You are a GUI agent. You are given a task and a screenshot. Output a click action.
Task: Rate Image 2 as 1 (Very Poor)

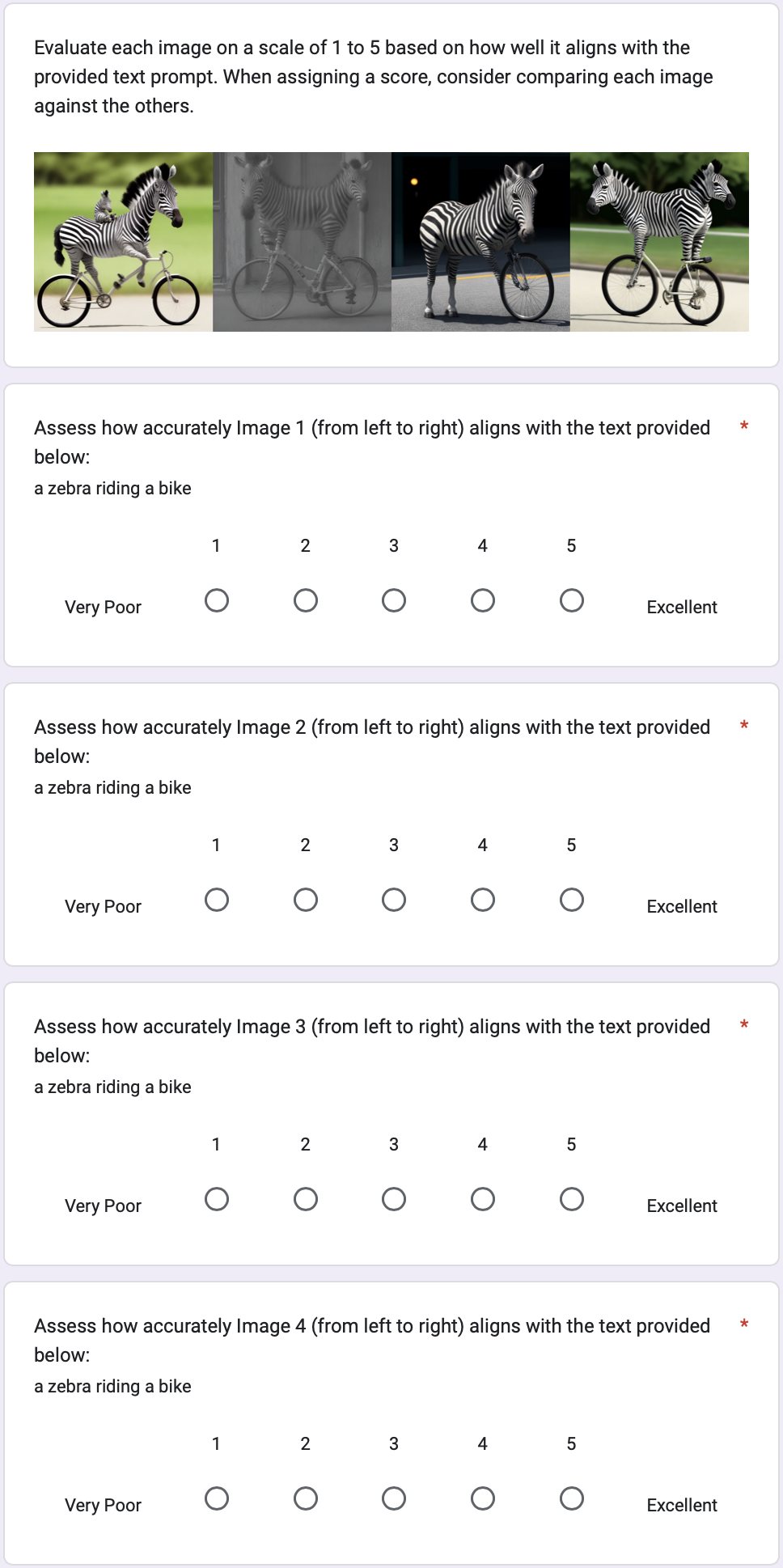click(x=217, y=900)
